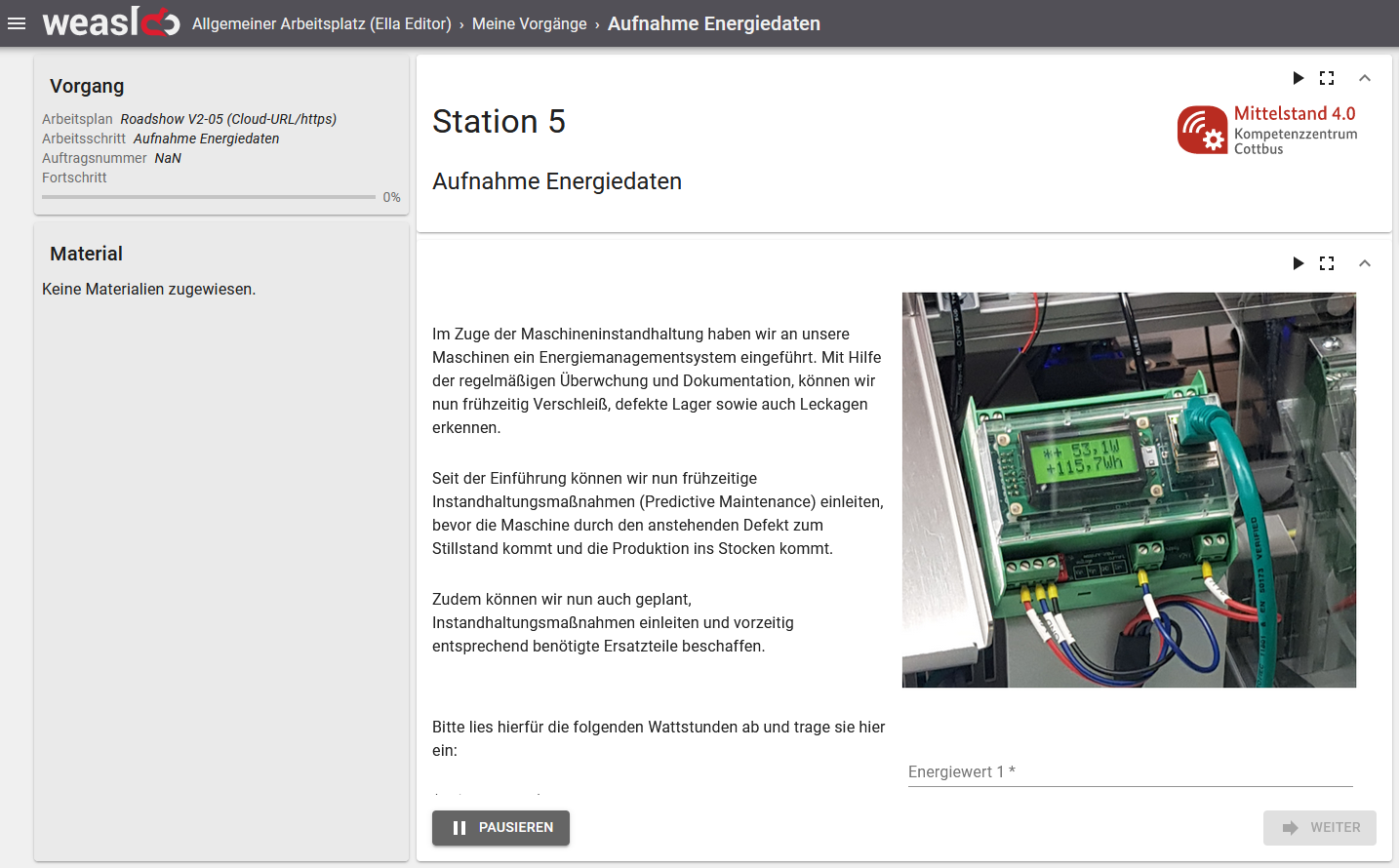Expand the lower card to fullscreen
This screenshot has width=1399, height=868.
coord(1327,263)
